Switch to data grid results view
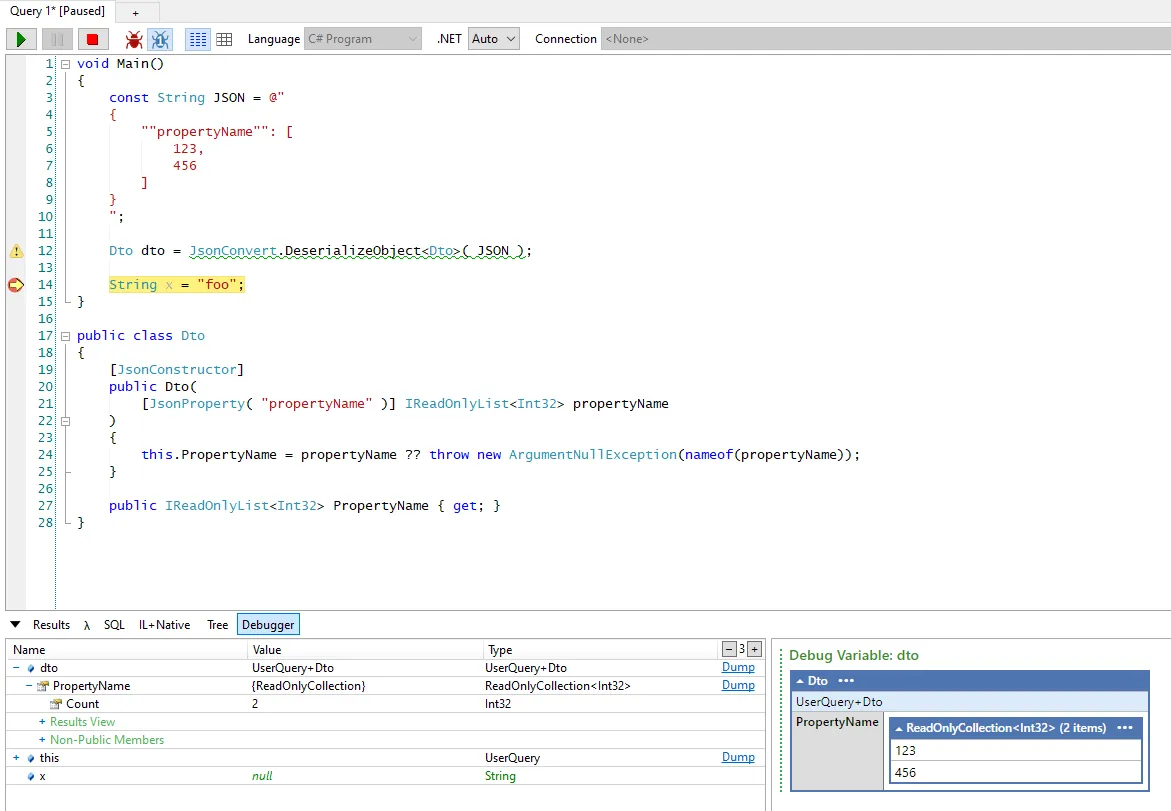Image resolution: width=1171 pixels, height=811 pixels. point(224,39)
